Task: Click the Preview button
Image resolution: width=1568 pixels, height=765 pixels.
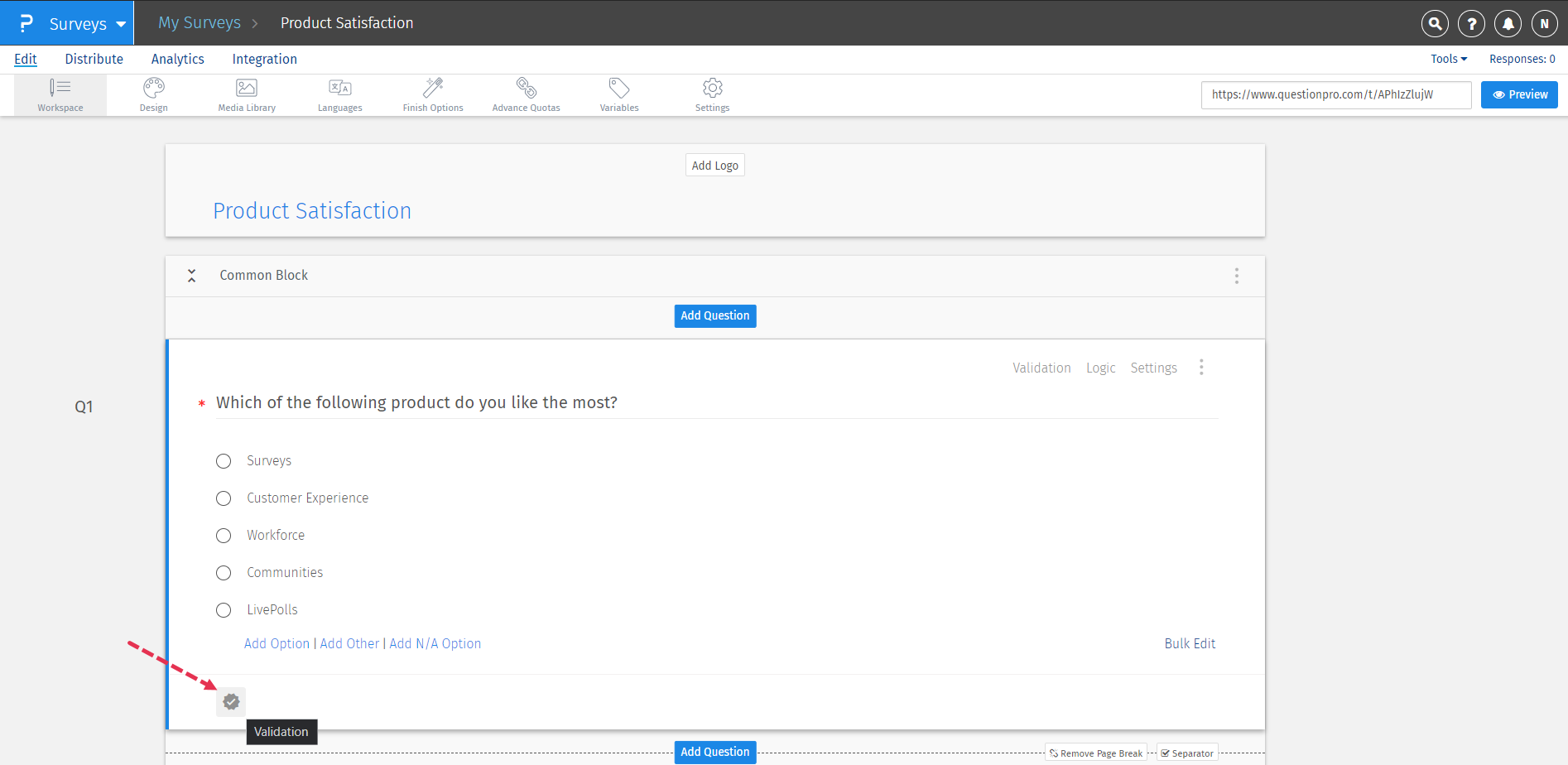Action: click(x=1519, y=94)
